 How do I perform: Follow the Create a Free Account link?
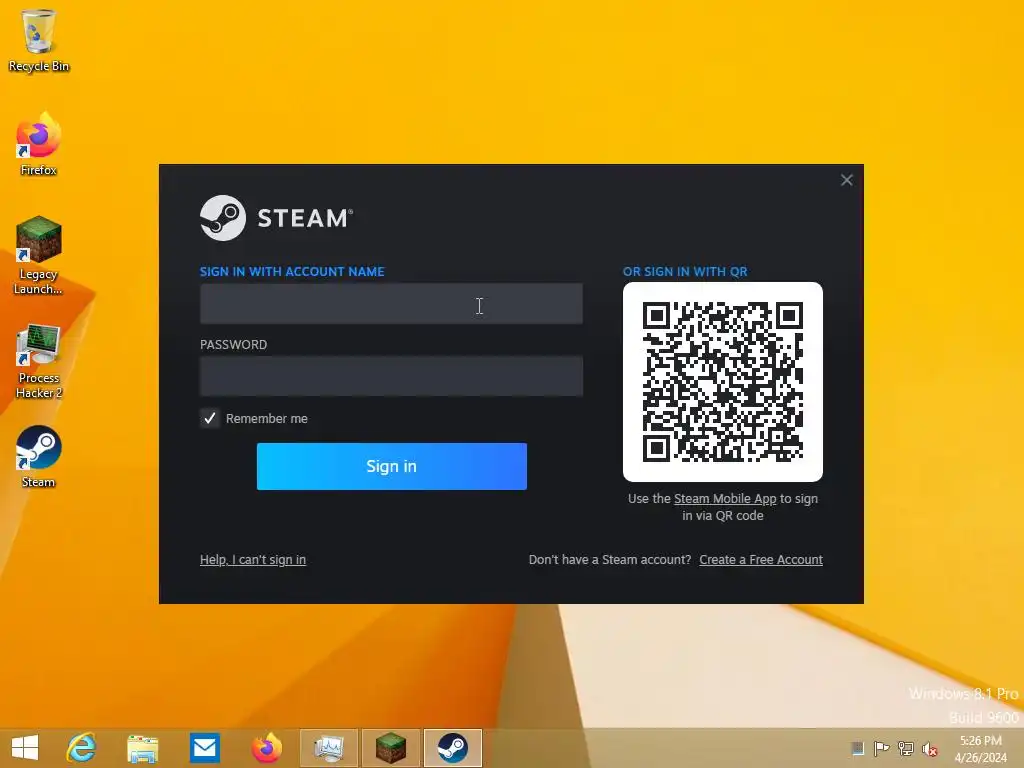(761, 560)
